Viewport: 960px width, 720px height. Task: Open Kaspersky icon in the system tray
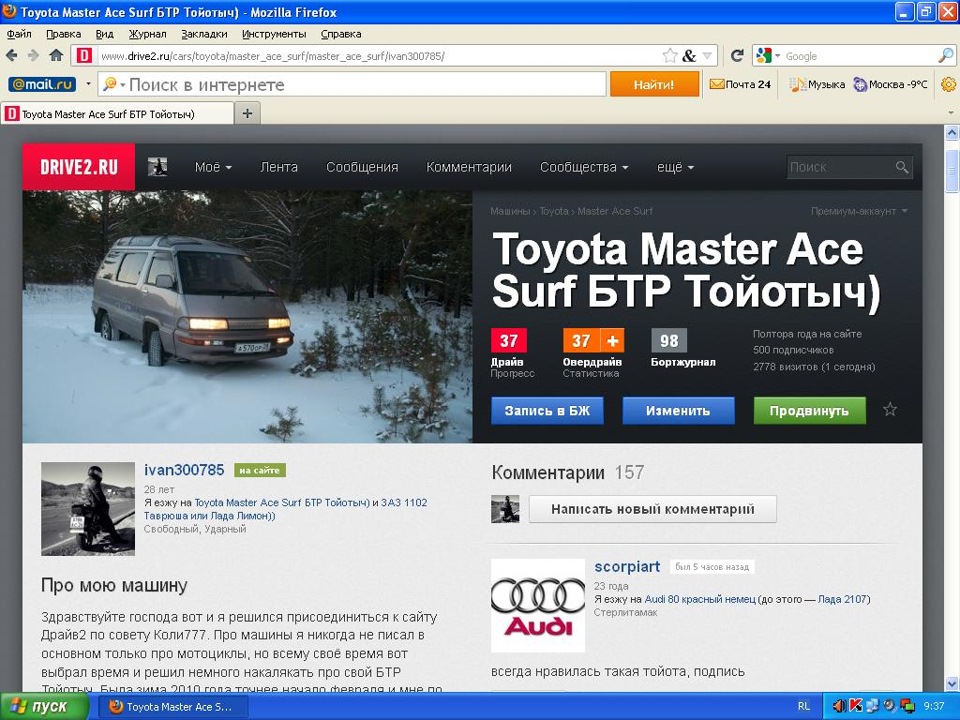(x=855, y=706)
